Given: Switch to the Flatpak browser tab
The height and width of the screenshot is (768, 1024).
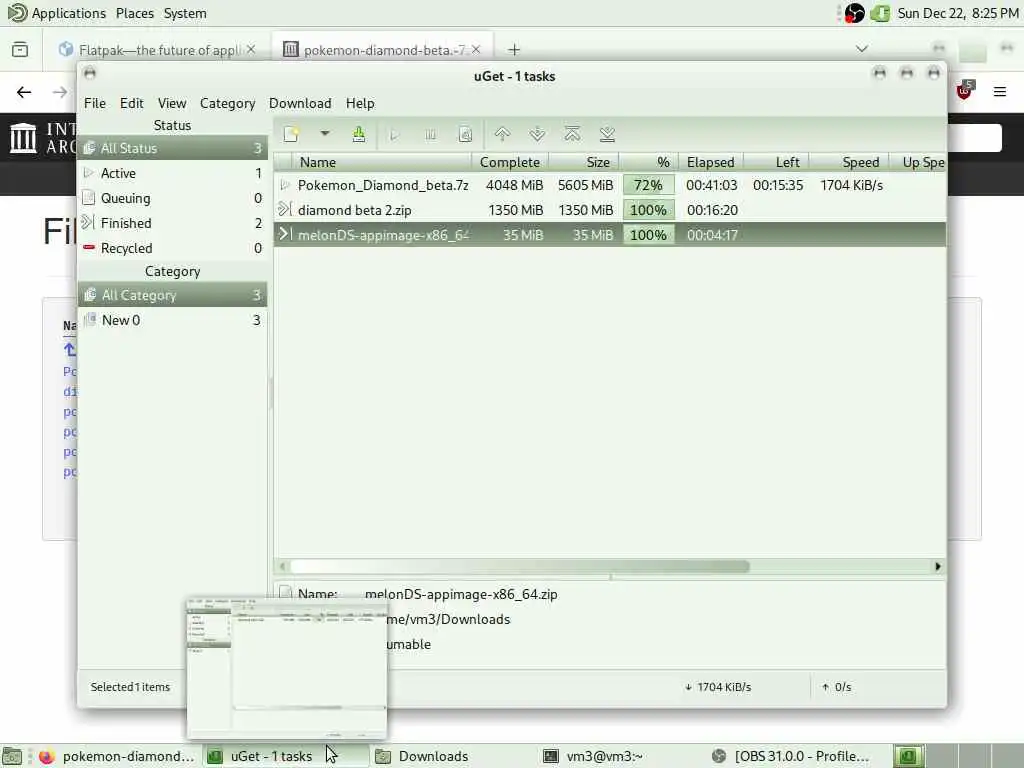Looking at the screenshot, I should (157, 50).
